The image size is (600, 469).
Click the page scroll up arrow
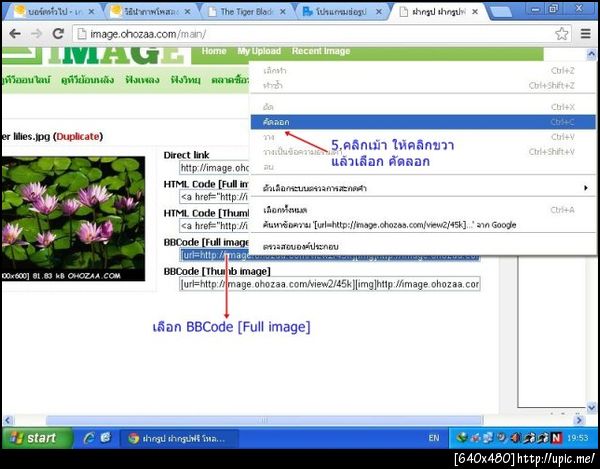pyautogui.click(x=591, y=55)
